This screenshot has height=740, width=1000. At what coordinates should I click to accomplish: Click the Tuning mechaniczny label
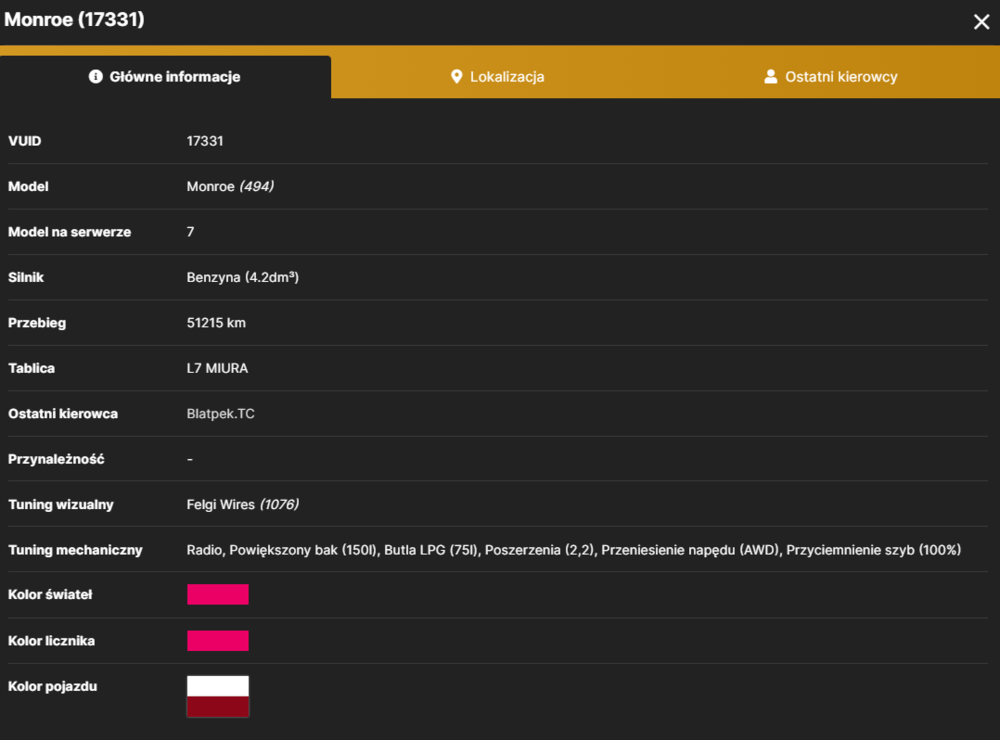pos(75,550)
